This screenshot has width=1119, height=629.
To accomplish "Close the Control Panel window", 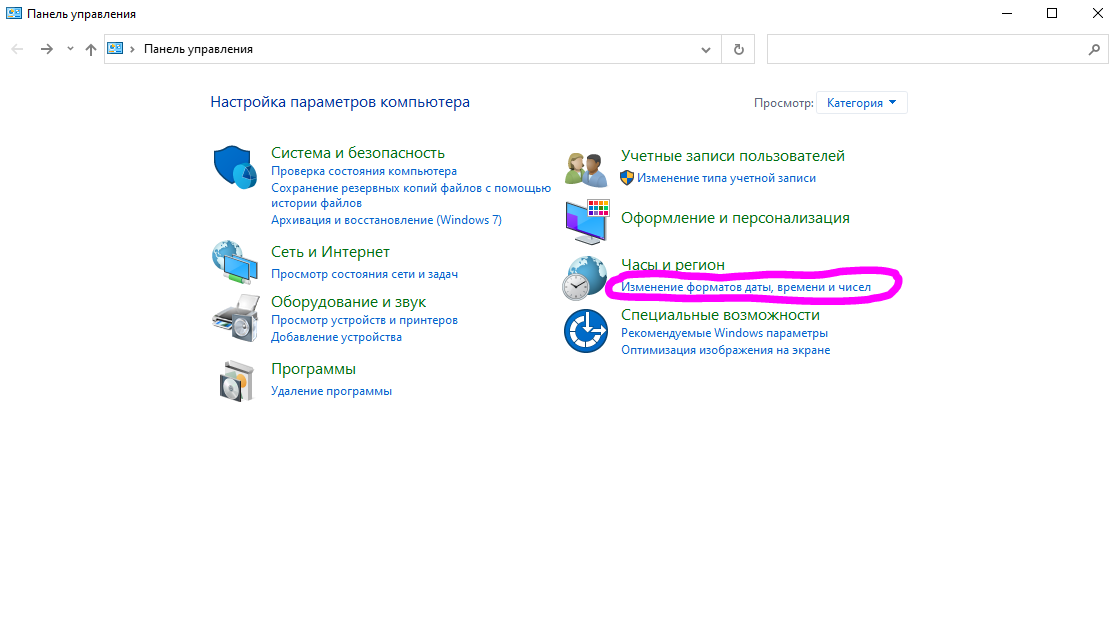I will 1097,14.
